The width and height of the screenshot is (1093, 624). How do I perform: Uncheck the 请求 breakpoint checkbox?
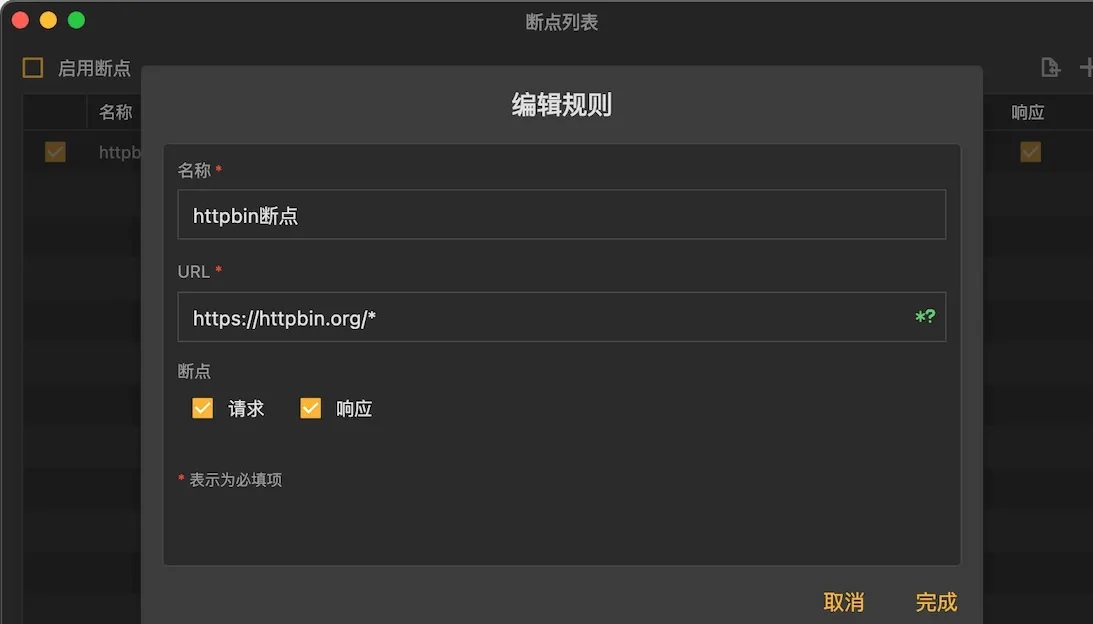202,408
